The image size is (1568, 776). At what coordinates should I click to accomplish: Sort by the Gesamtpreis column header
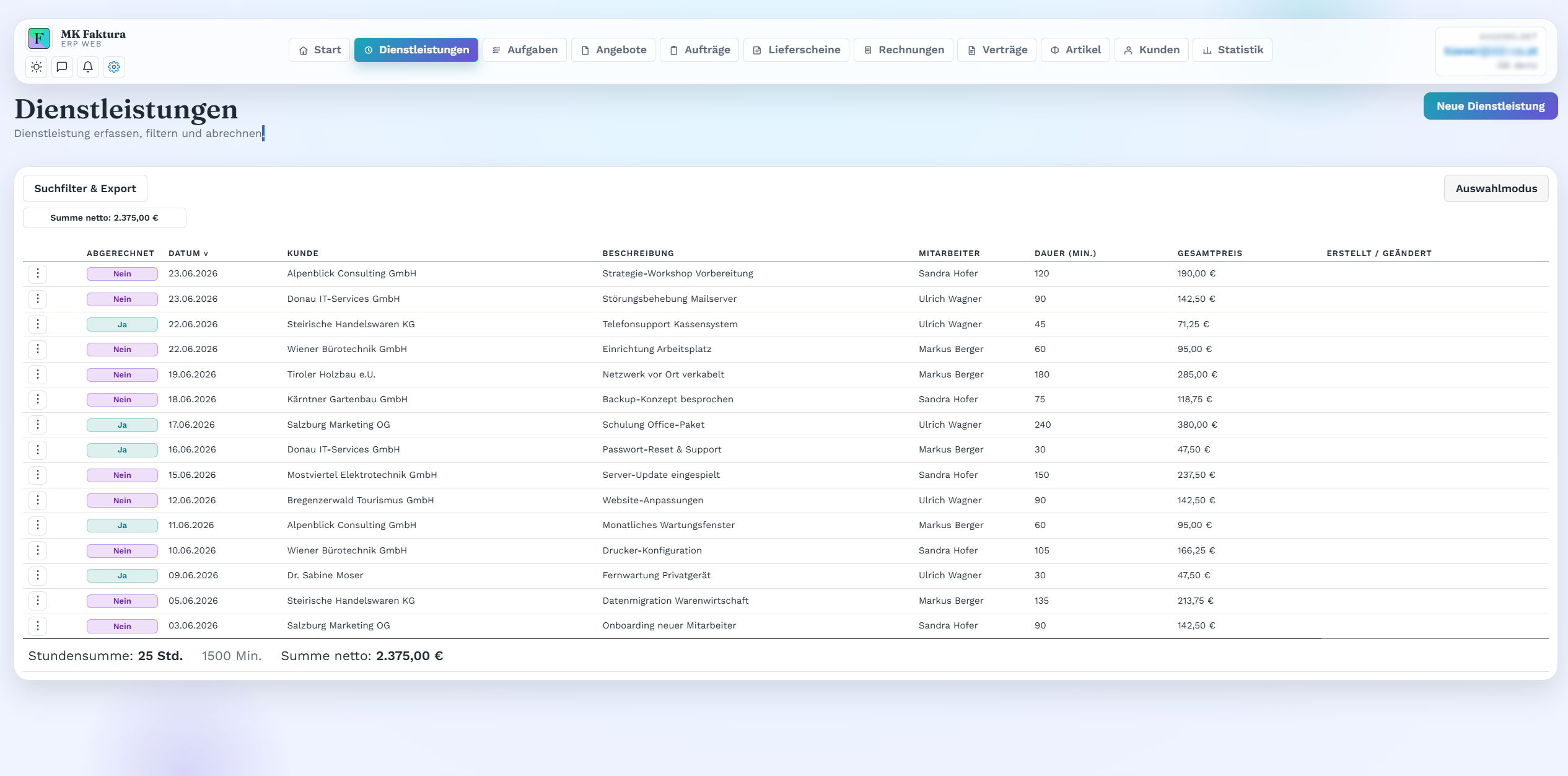pos(1210,253)
